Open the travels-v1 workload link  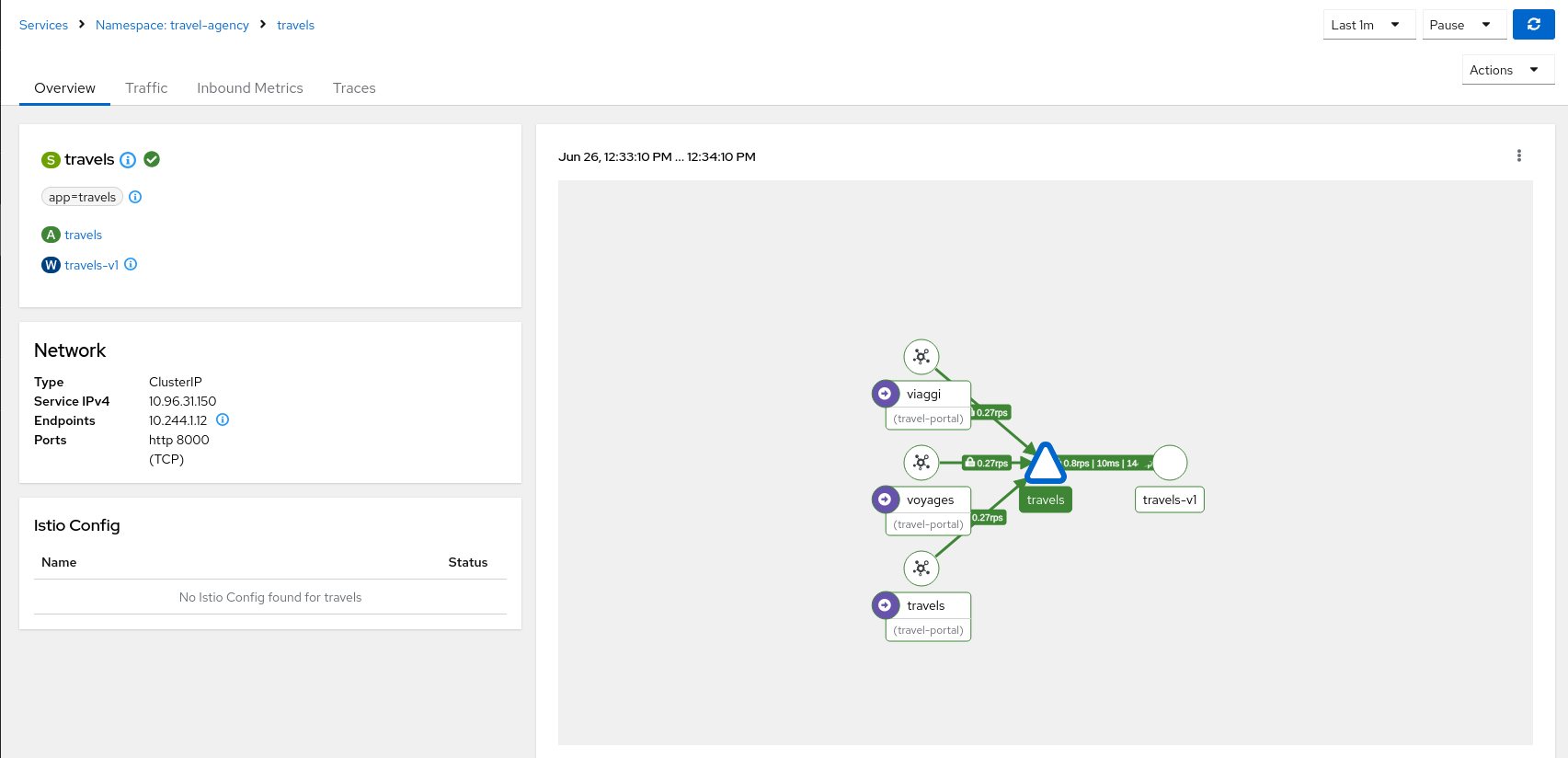tap(91, 265)
